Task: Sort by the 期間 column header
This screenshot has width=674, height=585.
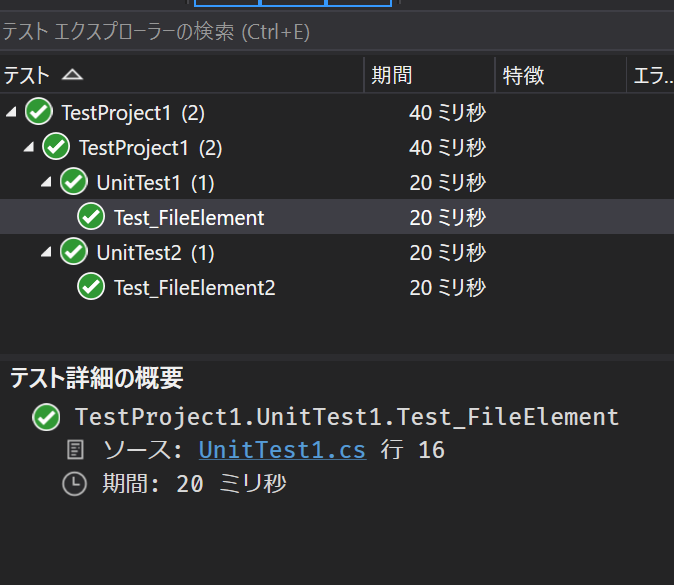Action: coord(429,75)
